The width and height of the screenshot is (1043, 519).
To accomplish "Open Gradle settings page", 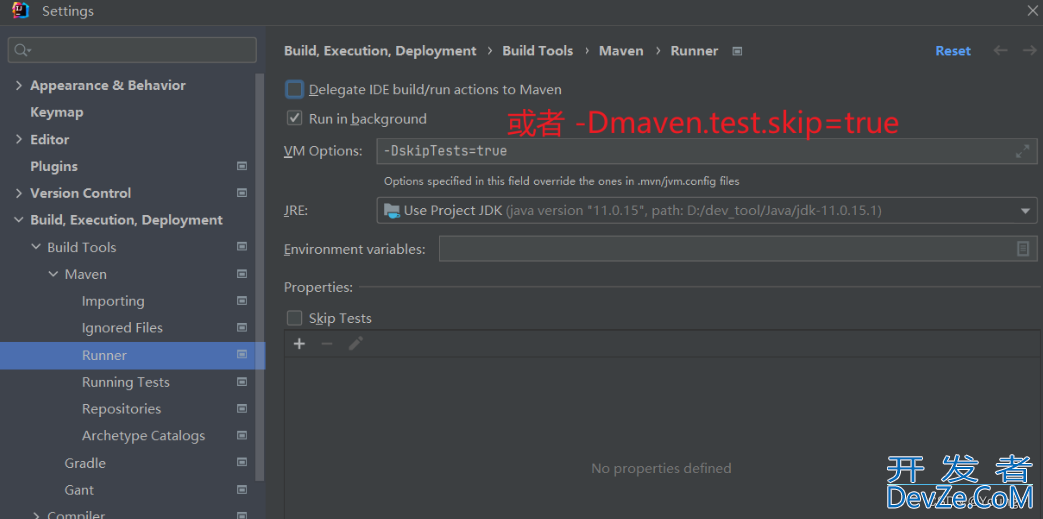I will (85, 462).
